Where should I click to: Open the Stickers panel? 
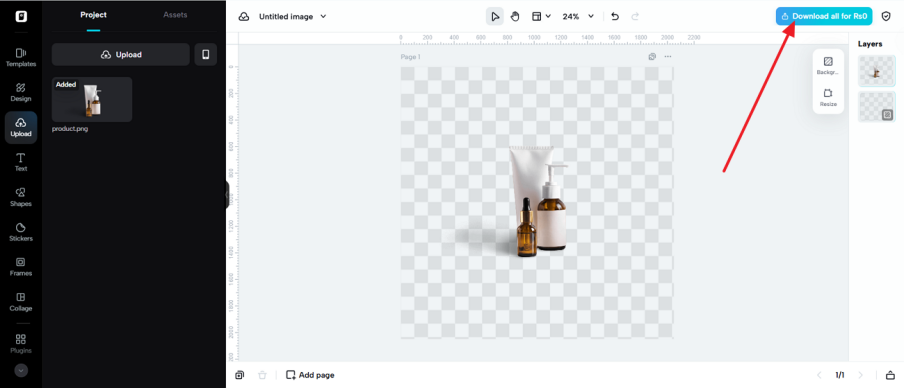point(21,232)
